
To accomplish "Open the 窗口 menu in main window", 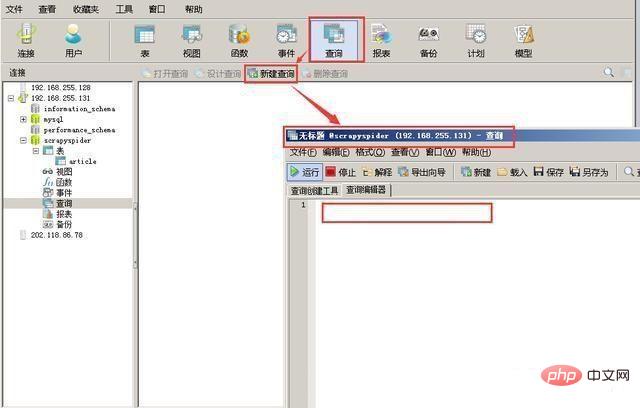I will [x=157, y=9].
